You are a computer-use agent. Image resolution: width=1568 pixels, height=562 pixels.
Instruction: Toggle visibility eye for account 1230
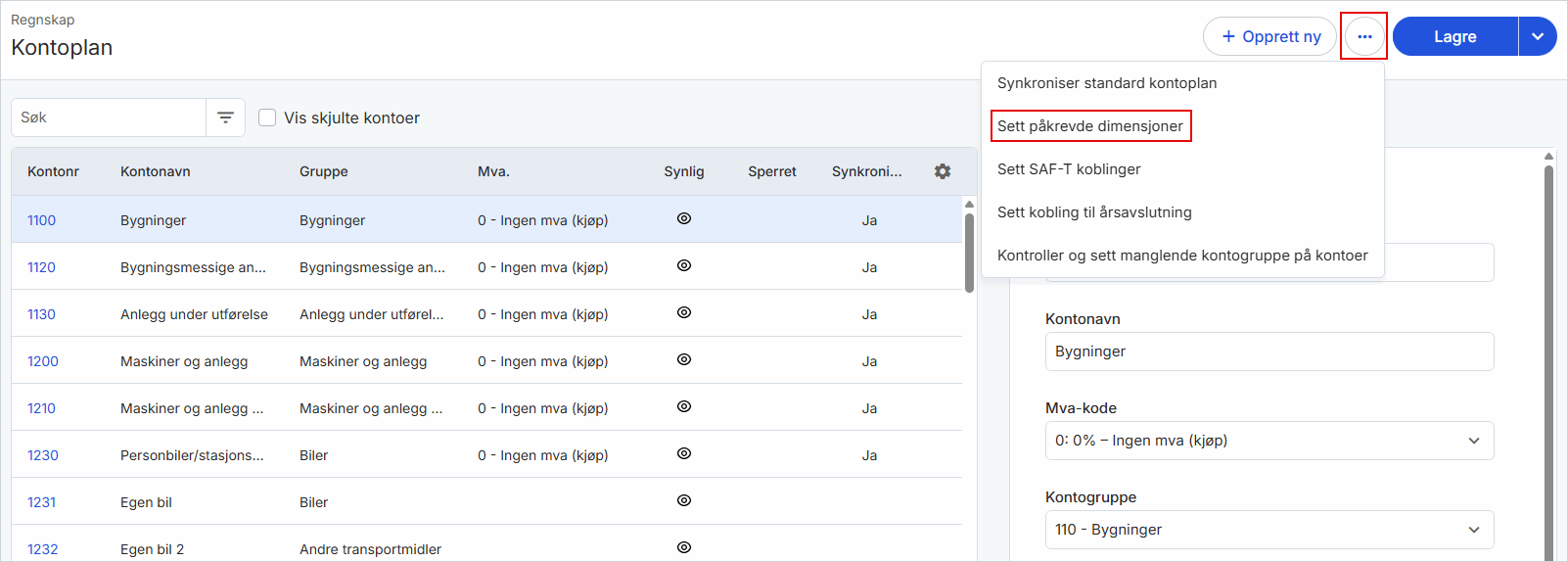coord(684,453)
